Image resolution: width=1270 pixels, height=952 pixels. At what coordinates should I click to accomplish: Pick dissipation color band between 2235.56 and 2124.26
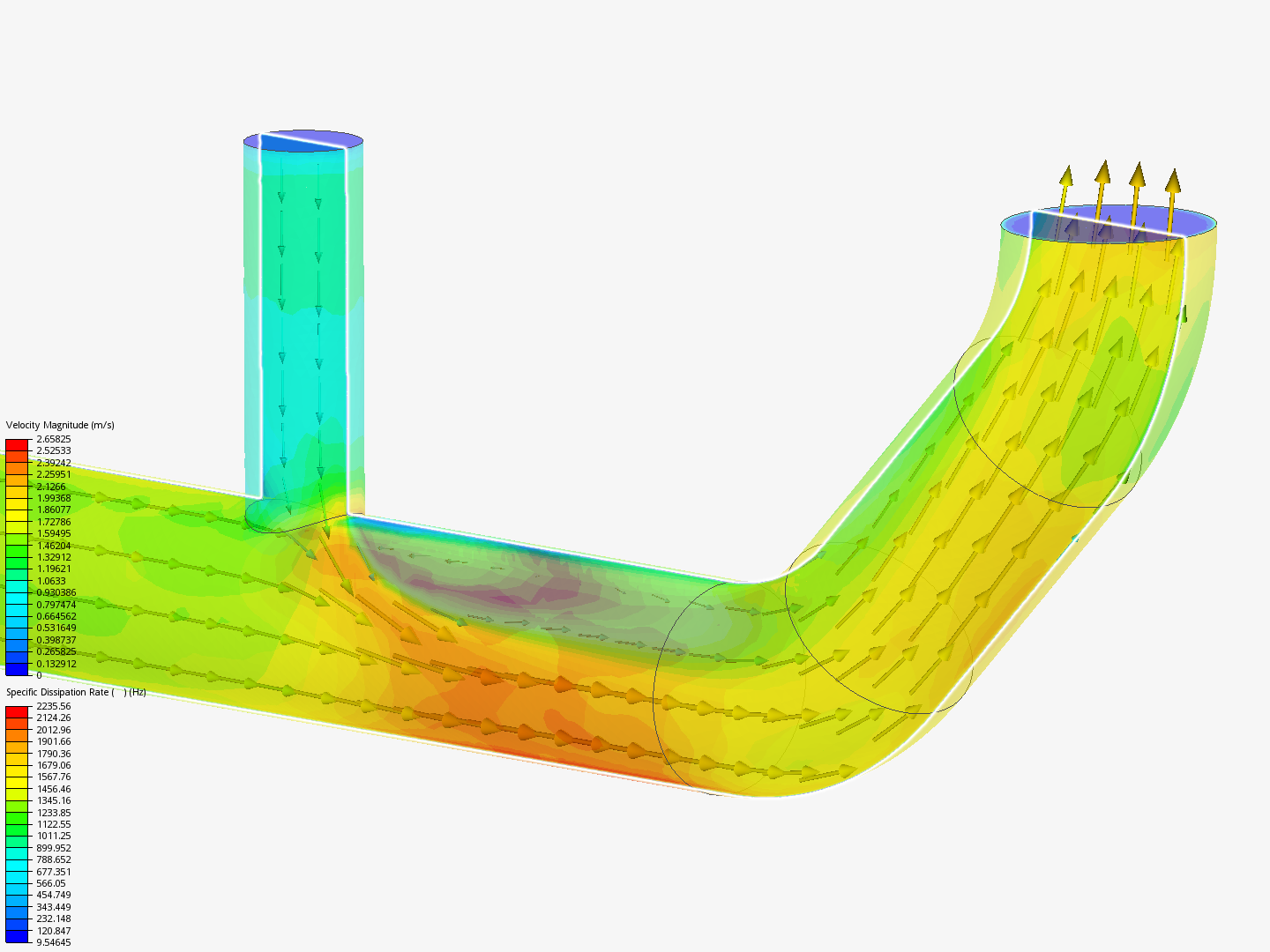click(x=17, y=712)
